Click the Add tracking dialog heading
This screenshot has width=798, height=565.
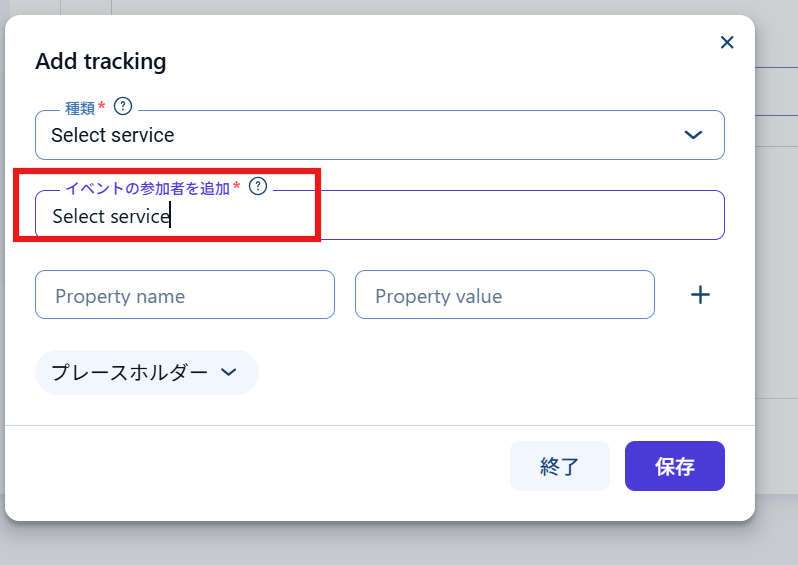point(101,62)
